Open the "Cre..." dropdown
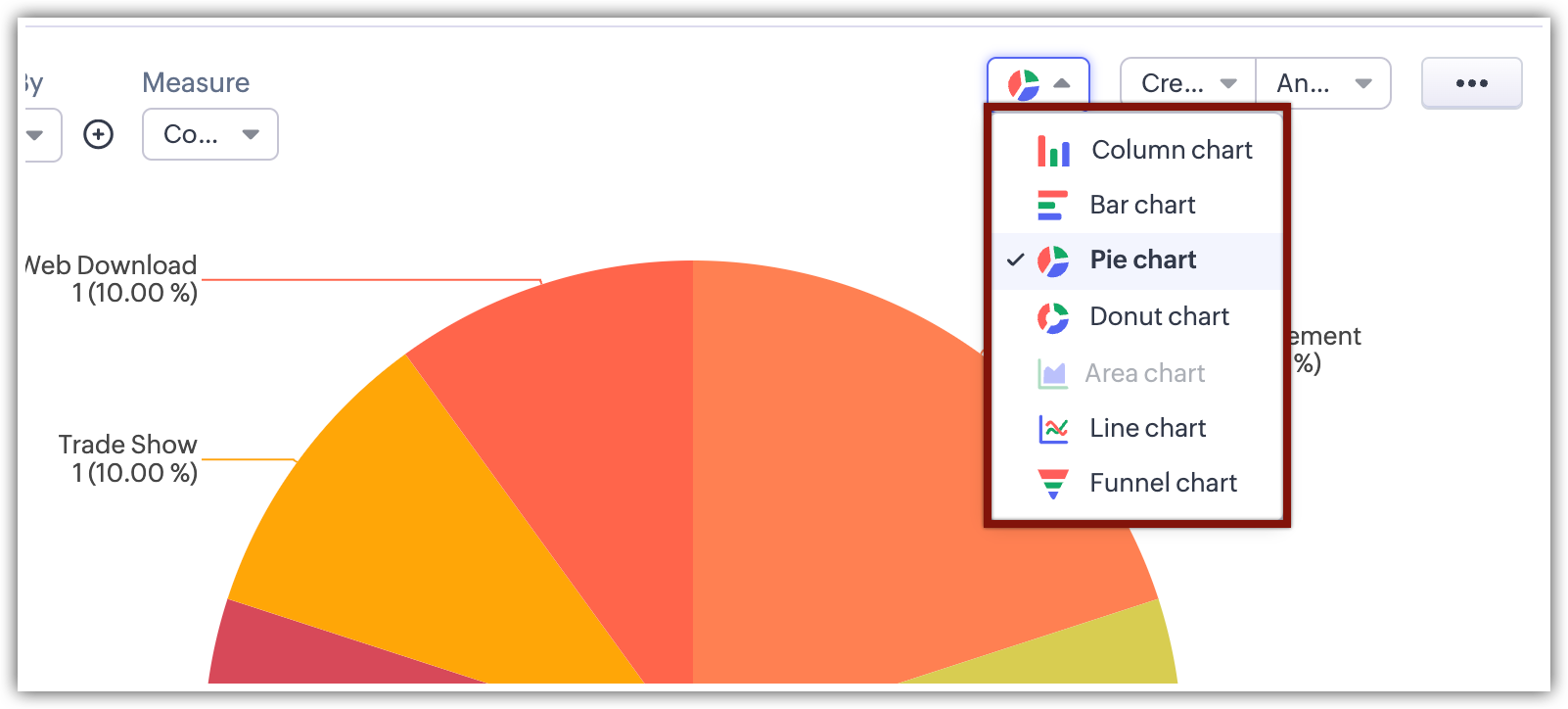Image resolution: width=1568 pixels, height=709 pixels. [1187, 83]
